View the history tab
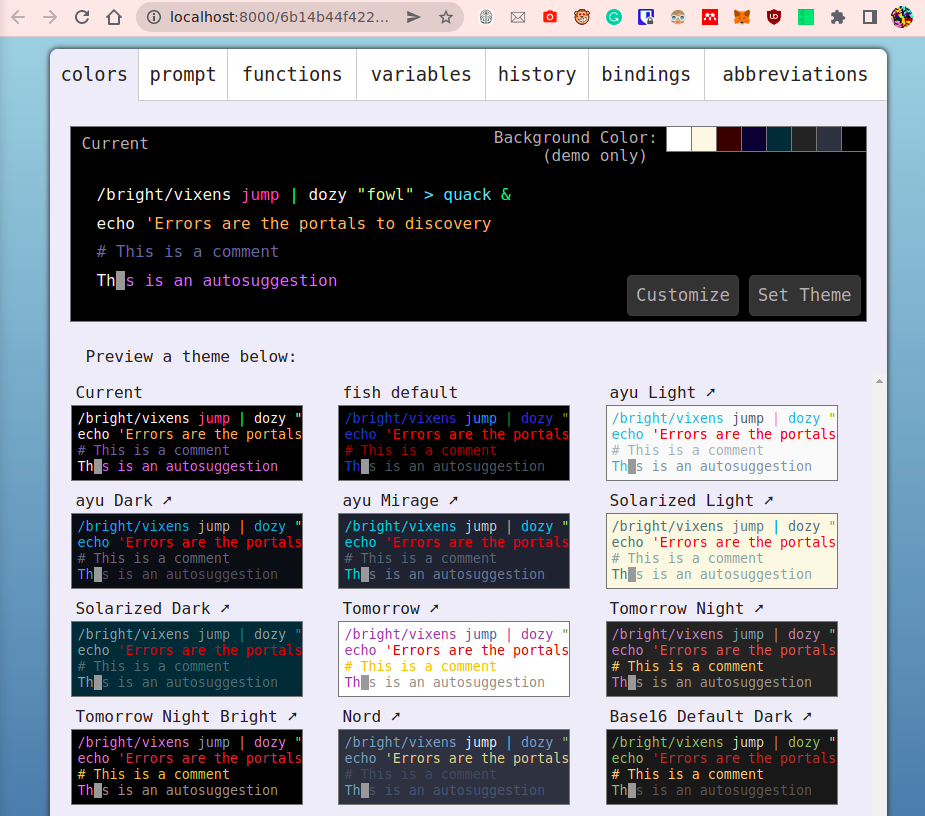Viewport: 925px width, 816px height. [x=536, y=73]
